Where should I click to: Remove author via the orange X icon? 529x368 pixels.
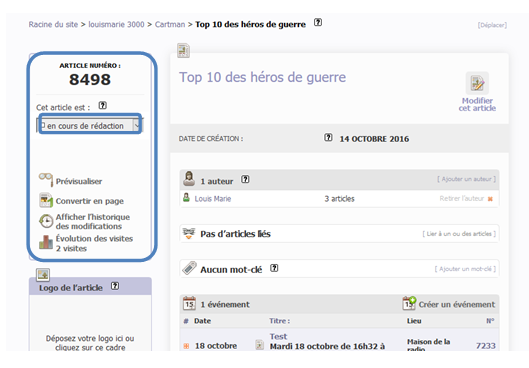coord(490,199)
